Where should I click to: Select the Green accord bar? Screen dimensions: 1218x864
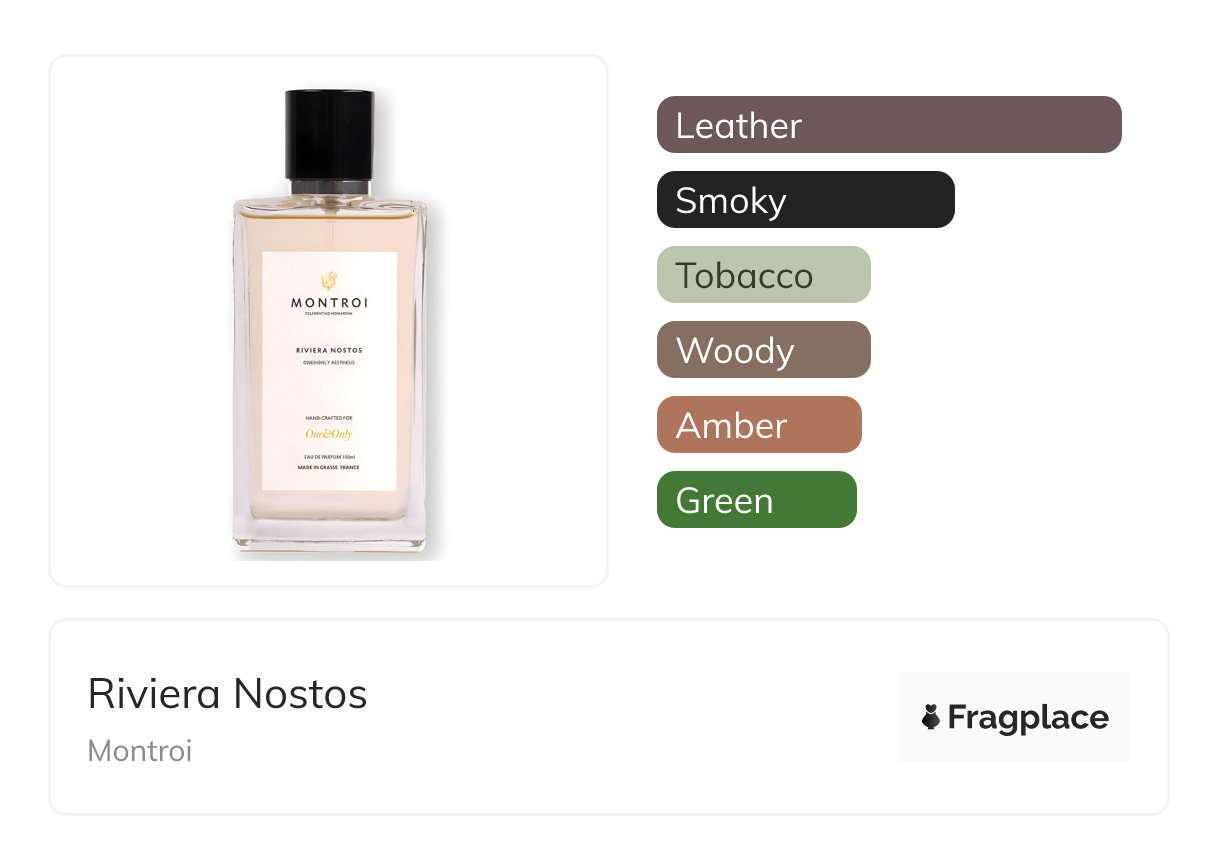(757, 500)
